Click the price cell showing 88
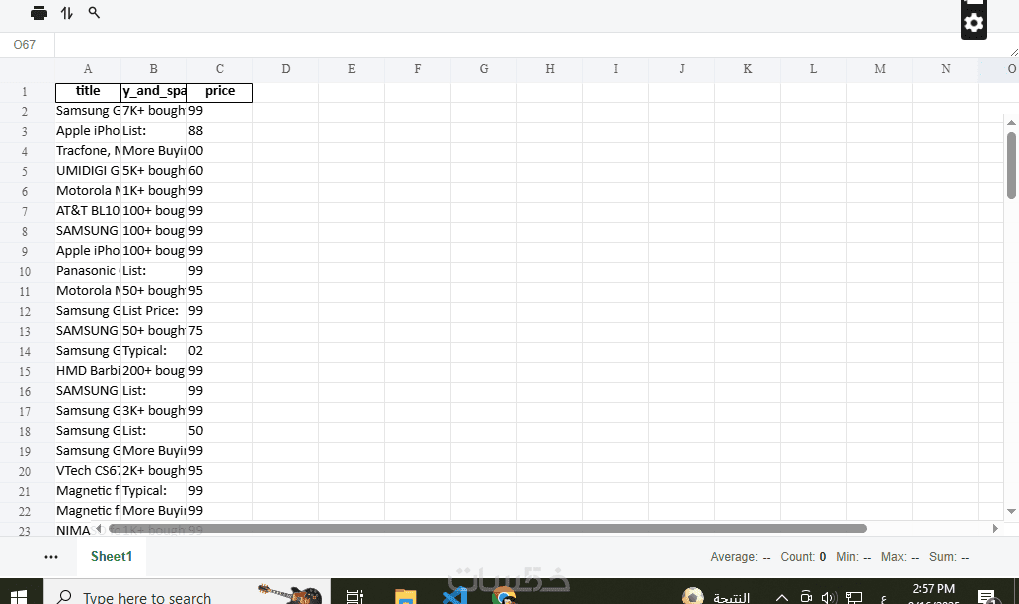 220,131
